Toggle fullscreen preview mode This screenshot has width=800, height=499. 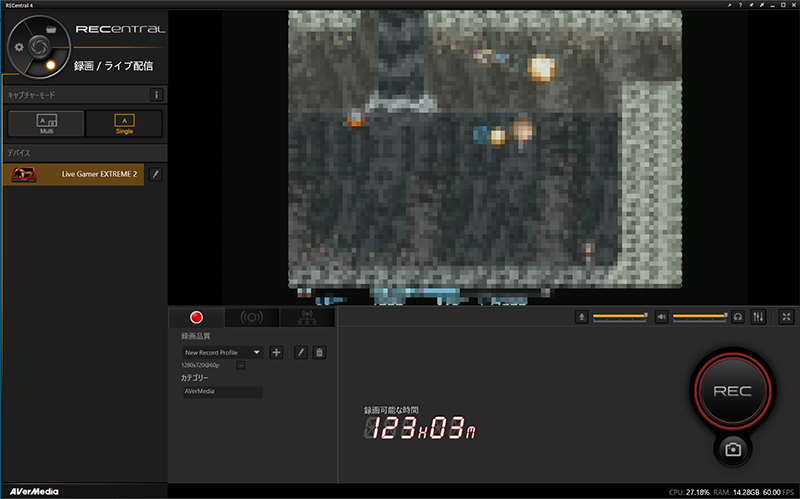[786, 317]
